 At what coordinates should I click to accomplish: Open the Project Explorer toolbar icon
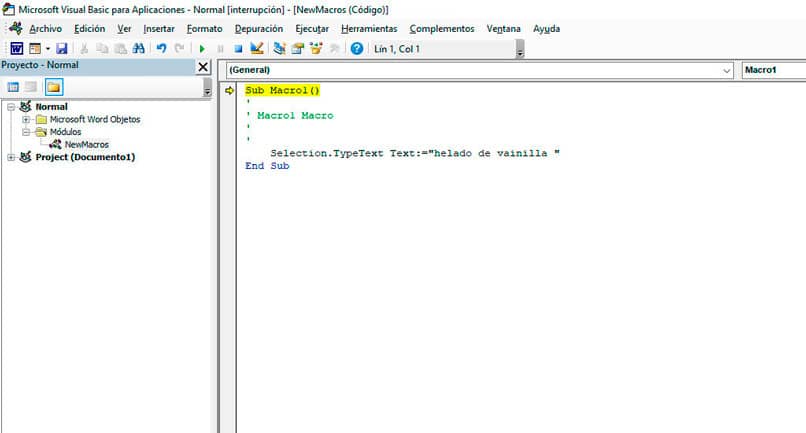pos(279,48)
